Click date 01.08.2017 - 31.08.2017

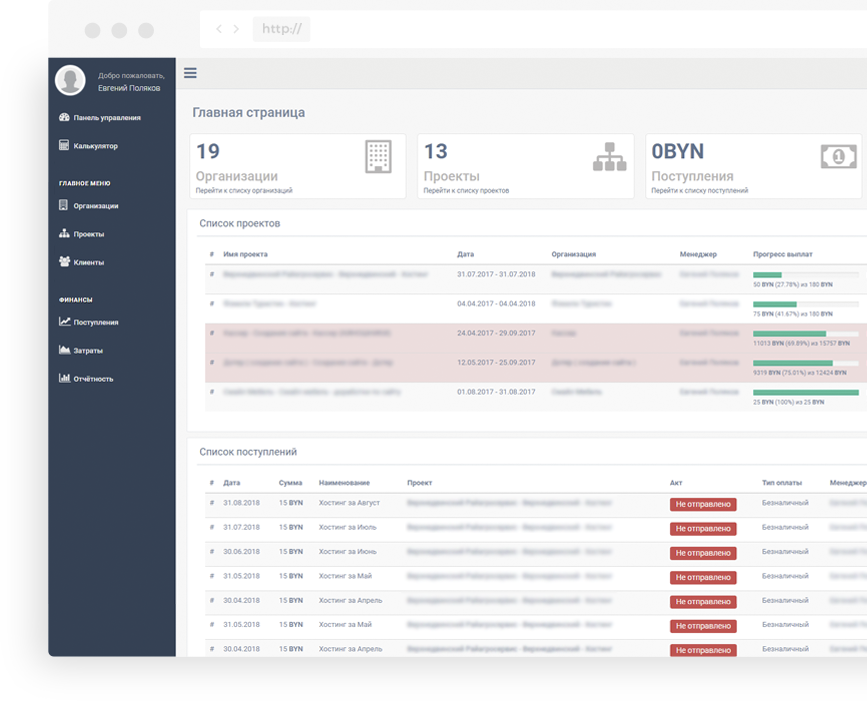(x=496, y=391)
